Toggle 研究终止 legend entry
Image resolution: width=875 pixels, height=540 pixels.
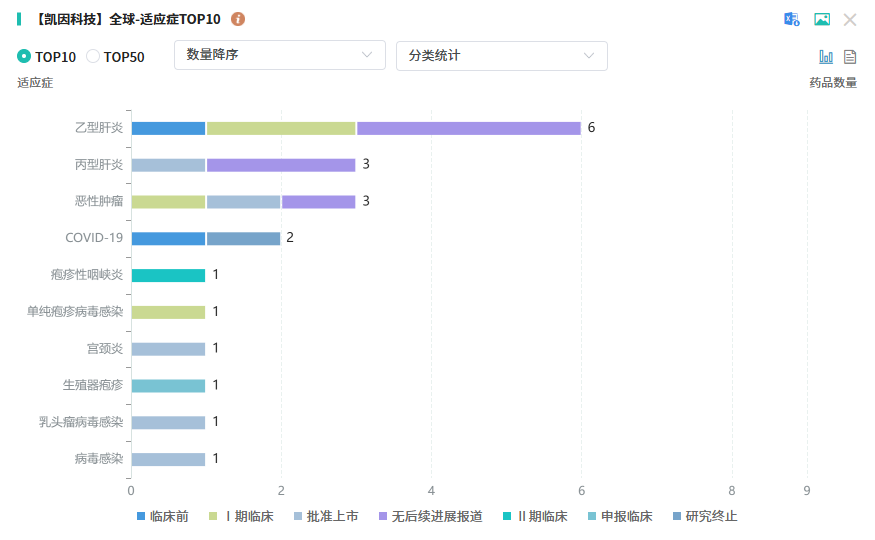705,516
